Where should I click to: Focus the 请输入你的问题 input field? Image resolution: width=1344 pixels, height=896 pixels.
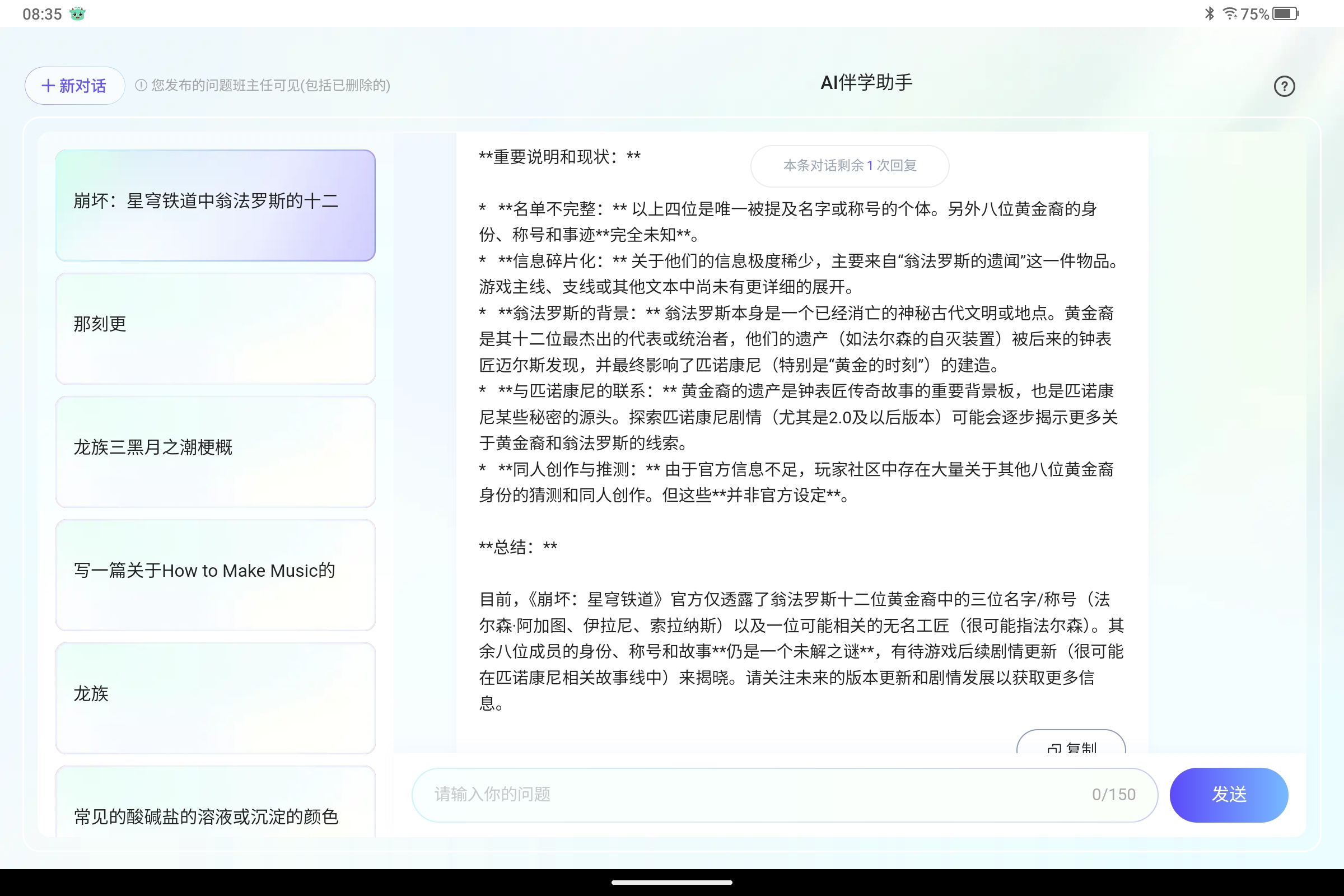(x=784, y=794)
